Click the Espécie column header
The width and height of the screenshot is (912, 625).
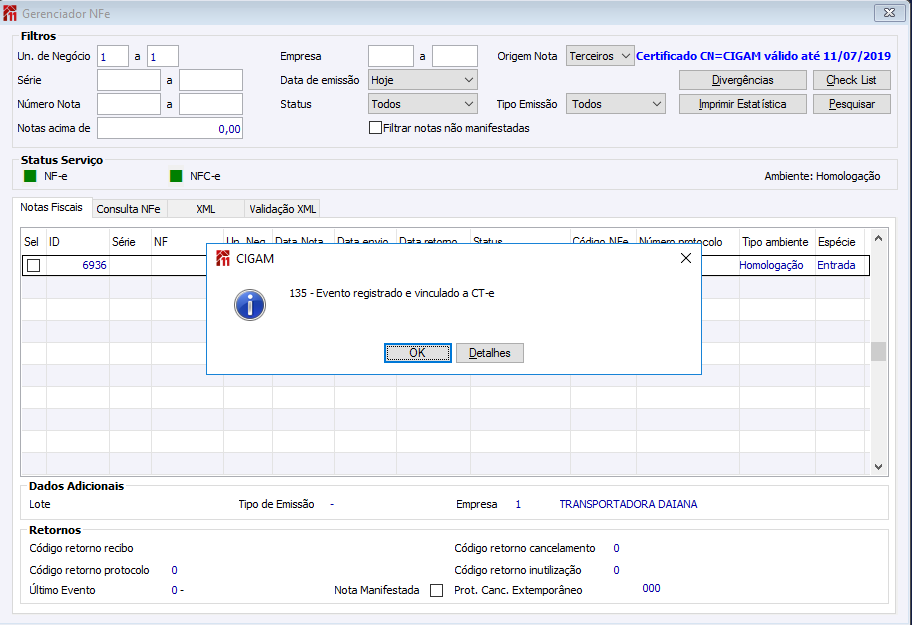pos(839,242)
